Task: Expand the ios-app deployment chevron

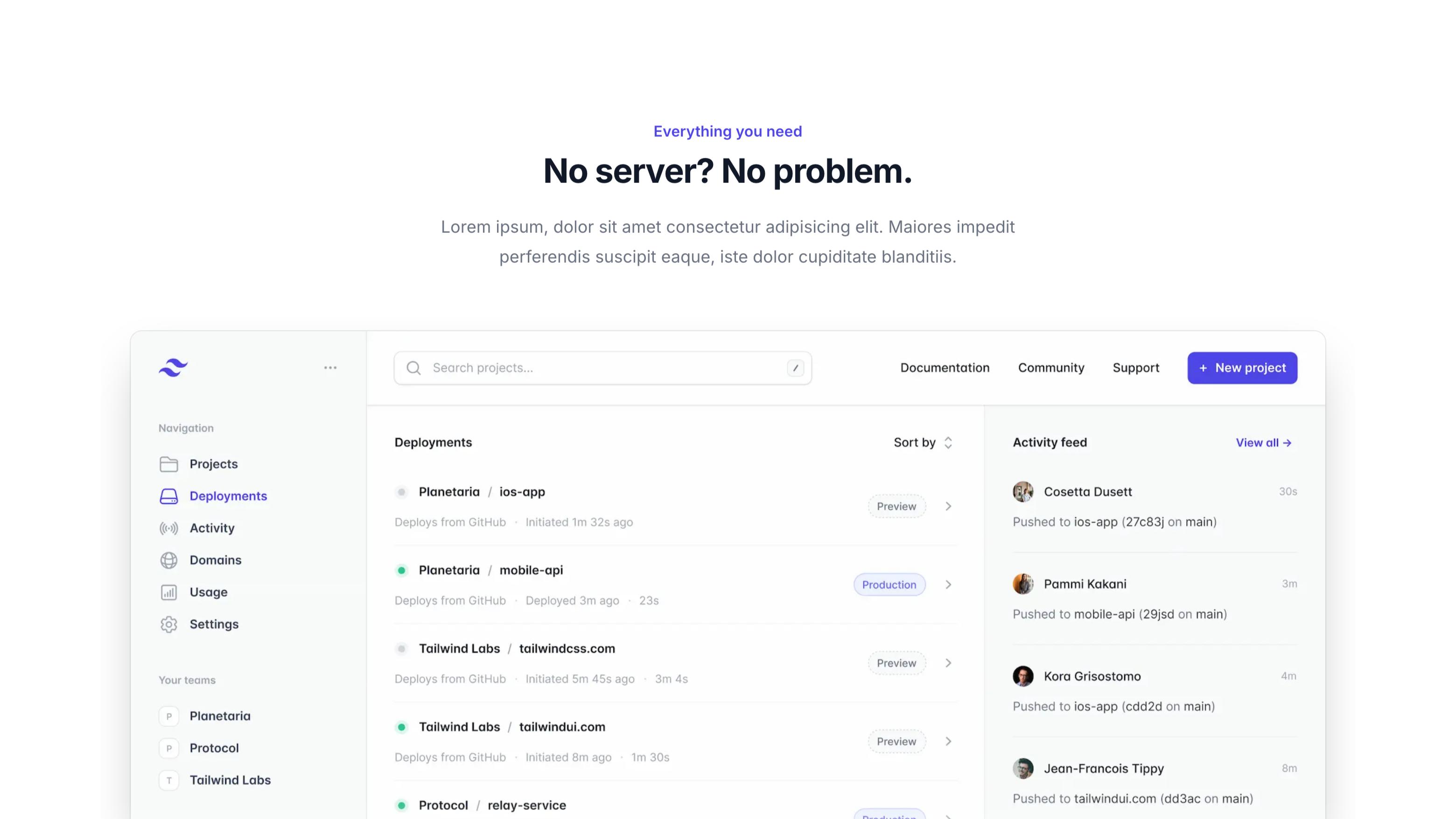Action: (x=948, y=506)
